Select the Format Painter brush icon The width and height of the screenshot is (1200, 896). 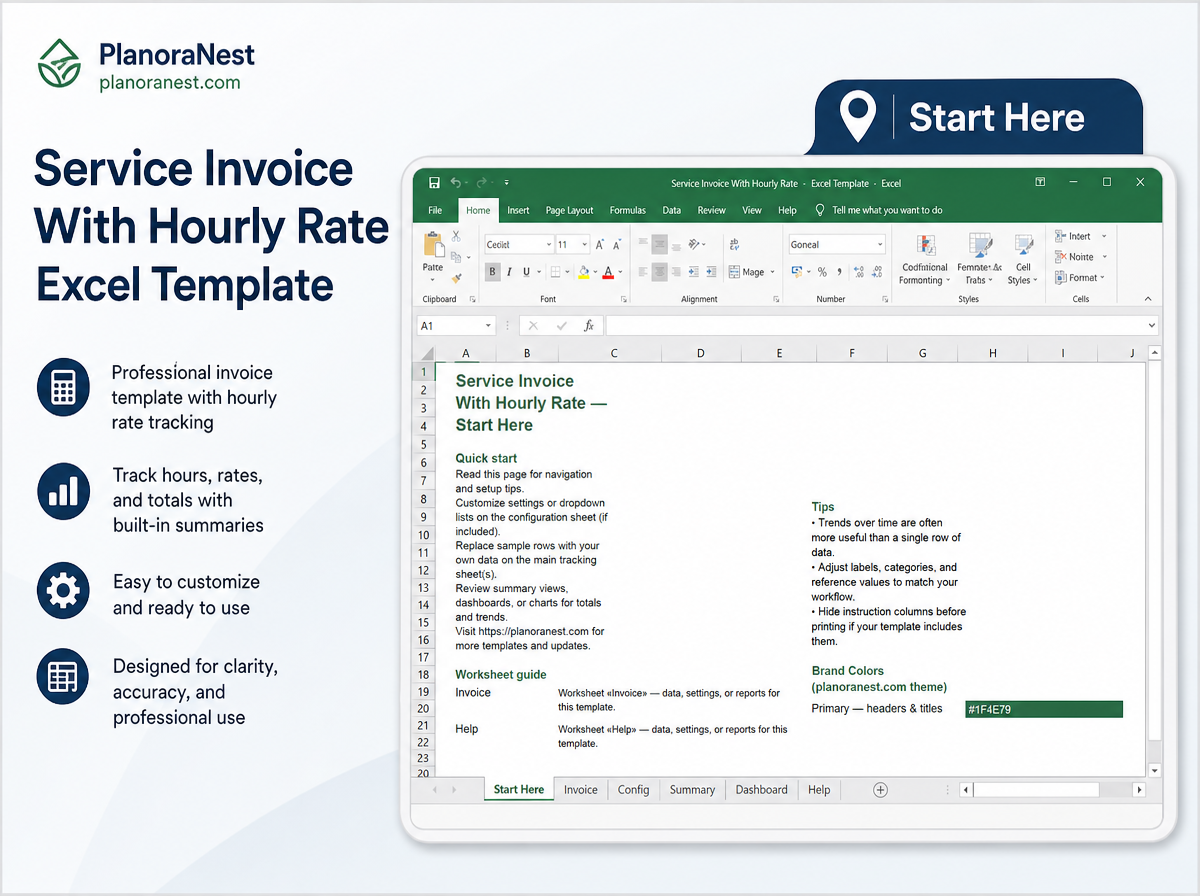[x=456, y=278]
